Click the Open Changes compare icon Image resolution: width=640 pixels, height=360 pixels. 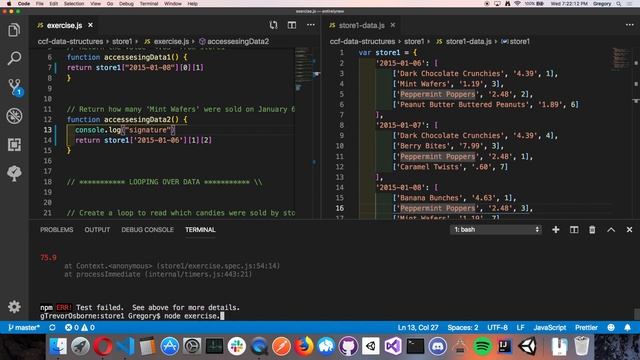(273, 25)
